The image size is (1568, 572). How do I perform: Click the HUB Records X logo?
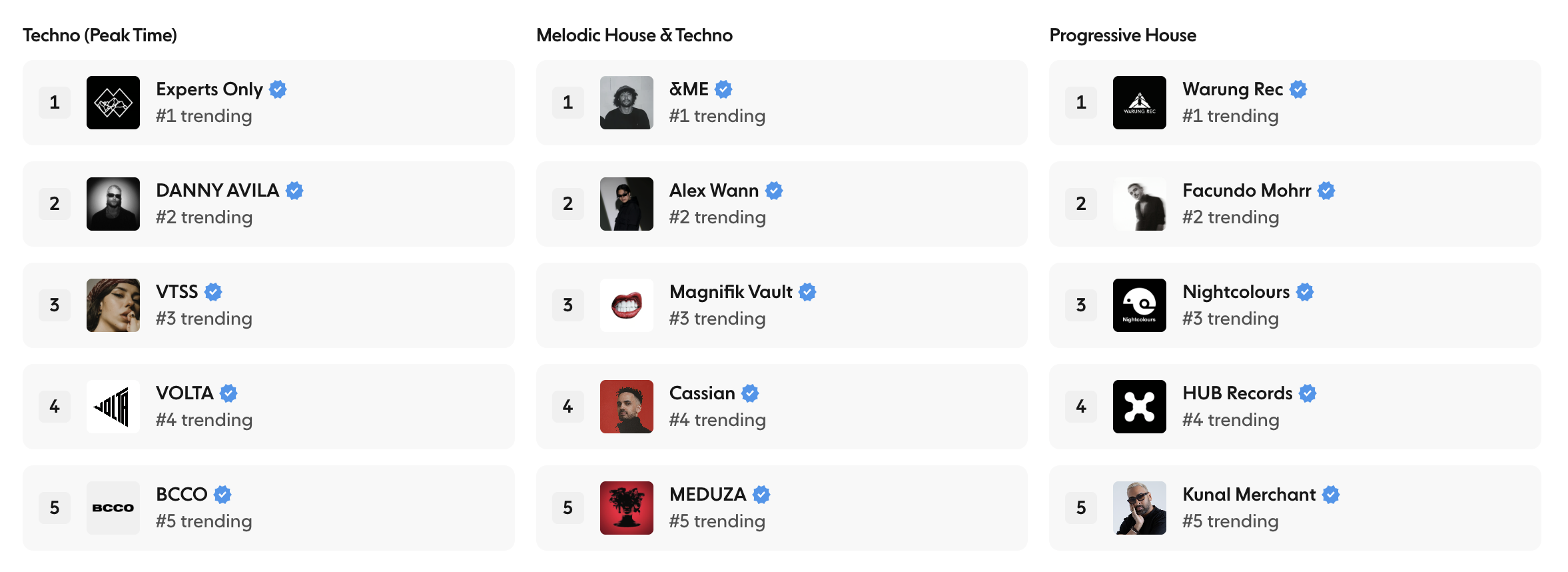(1139, 407)
